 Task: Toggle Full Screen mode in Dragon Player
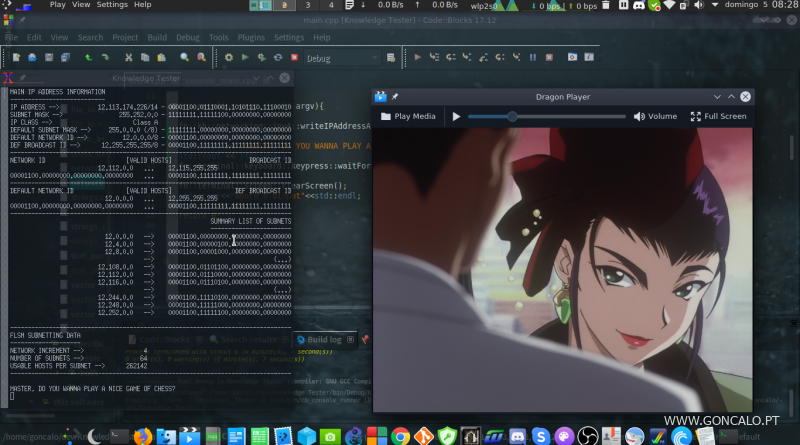[x=718, y=116]
